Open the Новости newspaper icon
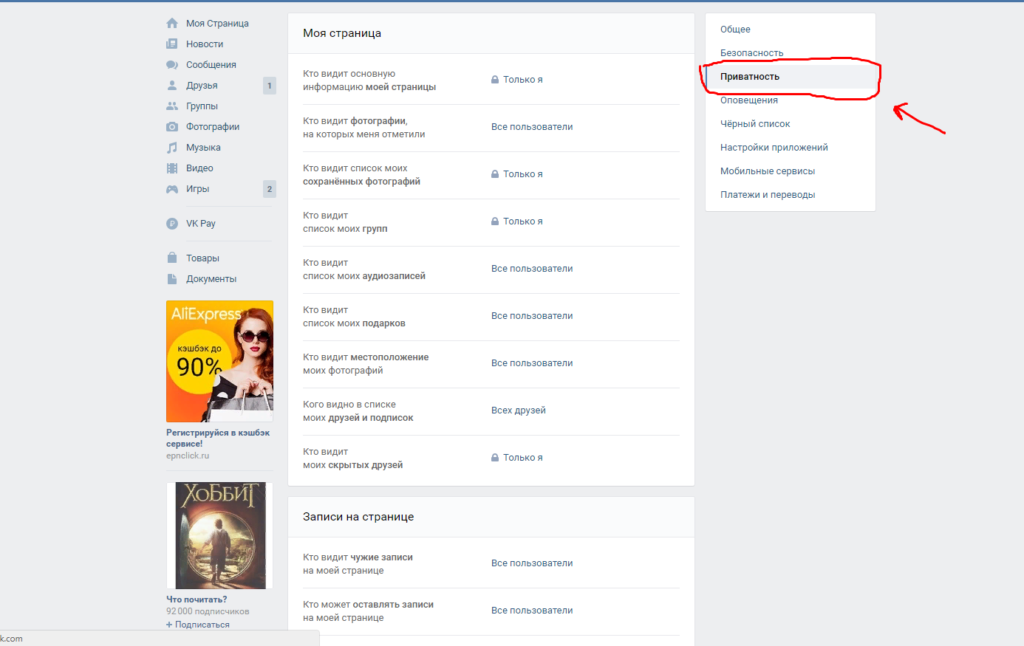The image size is (1024, 646). click(172, 44)
